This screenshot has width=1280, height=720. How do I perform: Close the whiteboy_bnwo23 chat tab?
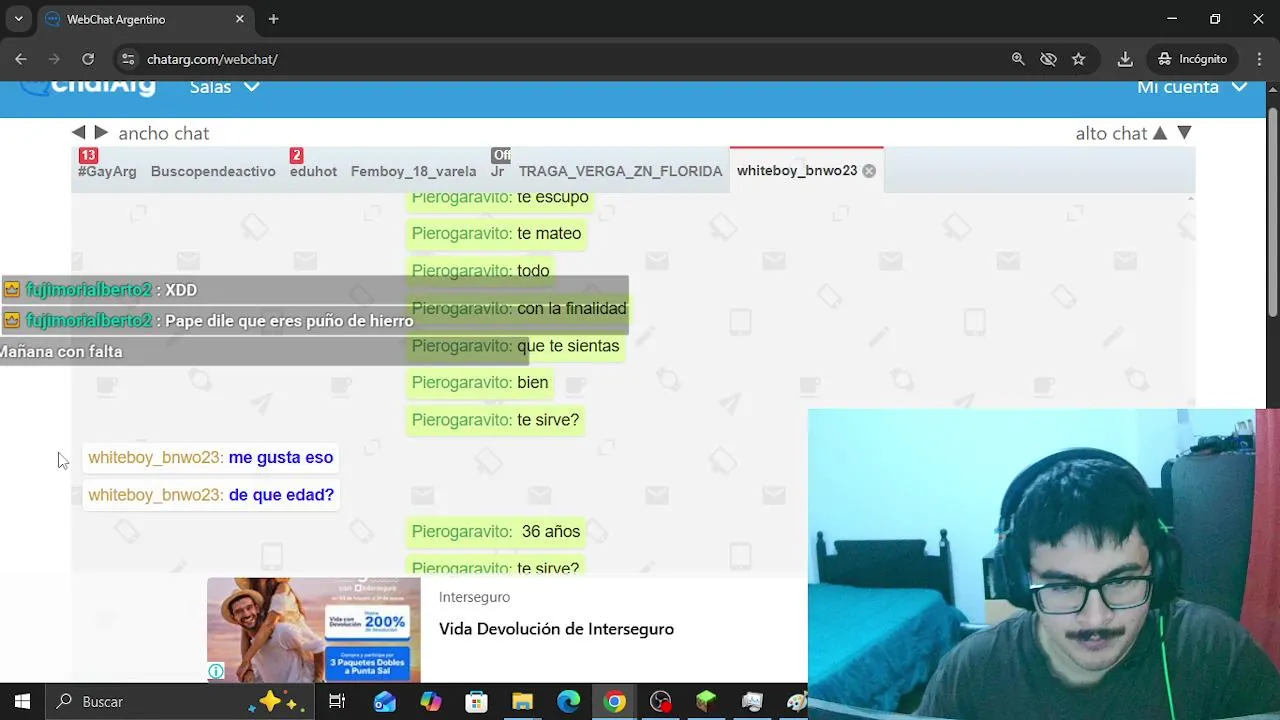[x=869, y=171]
